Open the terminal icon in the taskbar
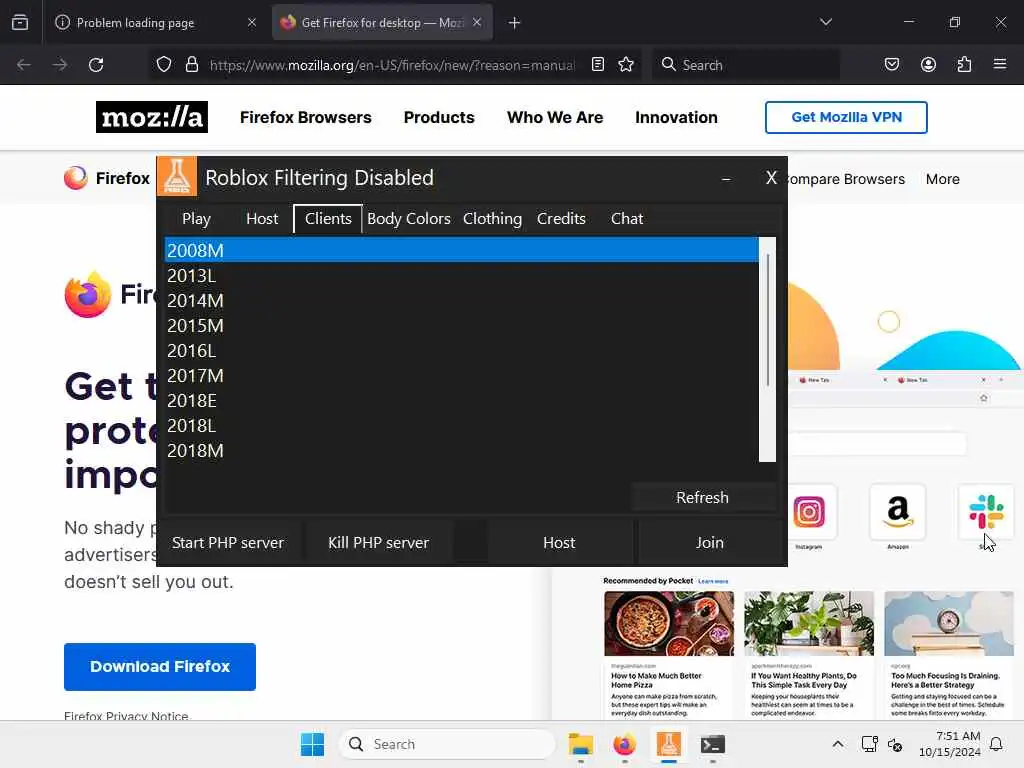 [x=712, y=744]
